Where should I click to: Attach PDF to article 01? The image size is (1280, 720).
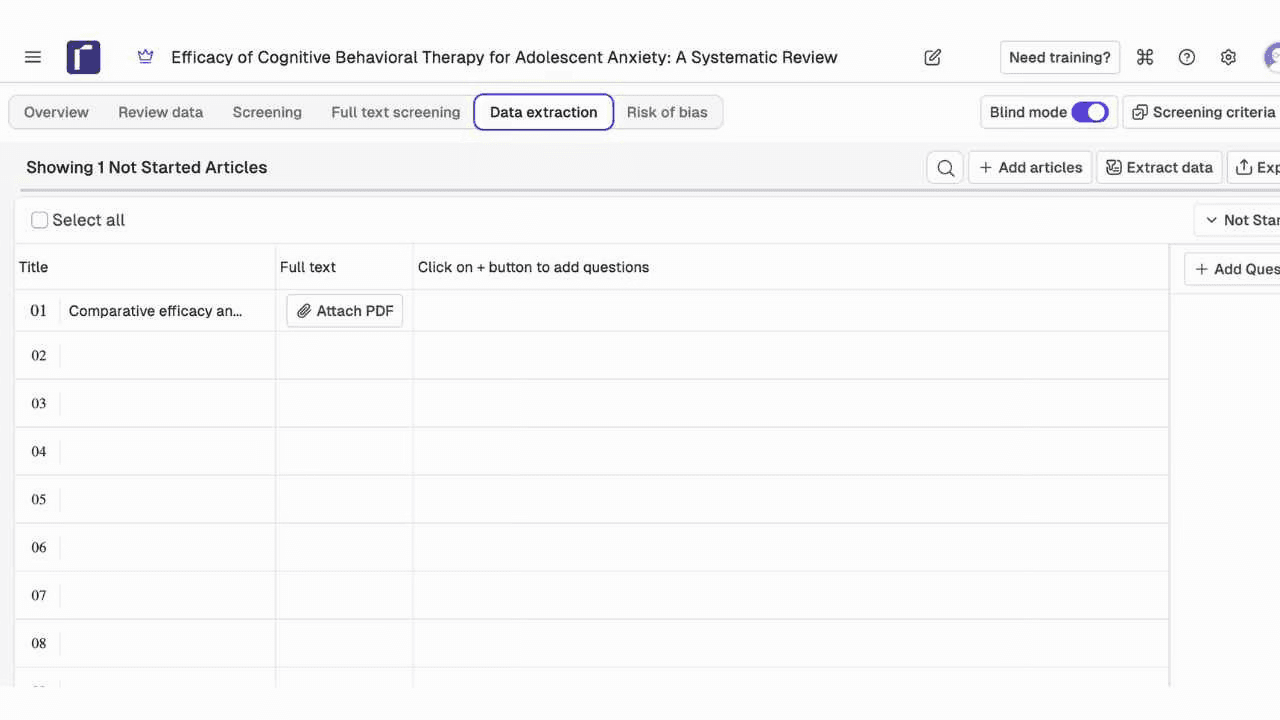coord(345,311)
